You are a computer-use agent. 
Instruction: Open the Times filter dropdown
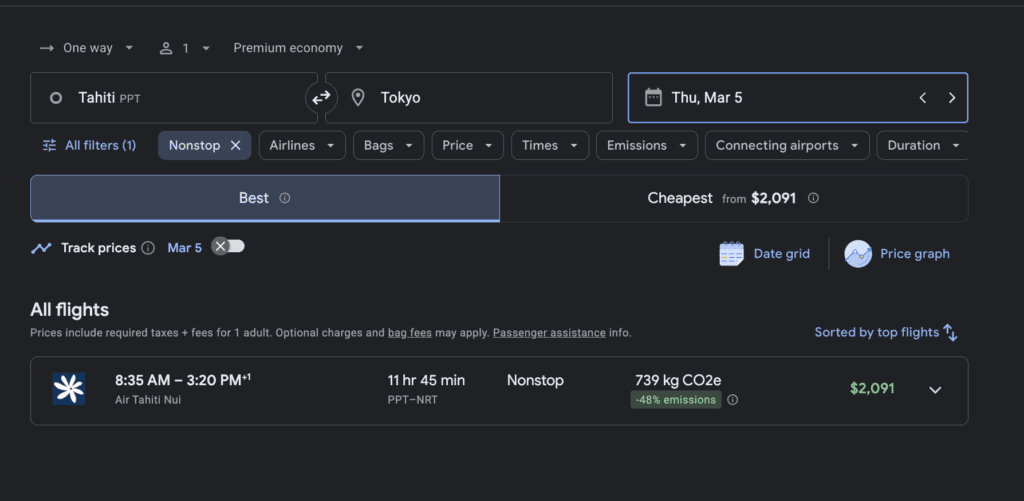550,145
